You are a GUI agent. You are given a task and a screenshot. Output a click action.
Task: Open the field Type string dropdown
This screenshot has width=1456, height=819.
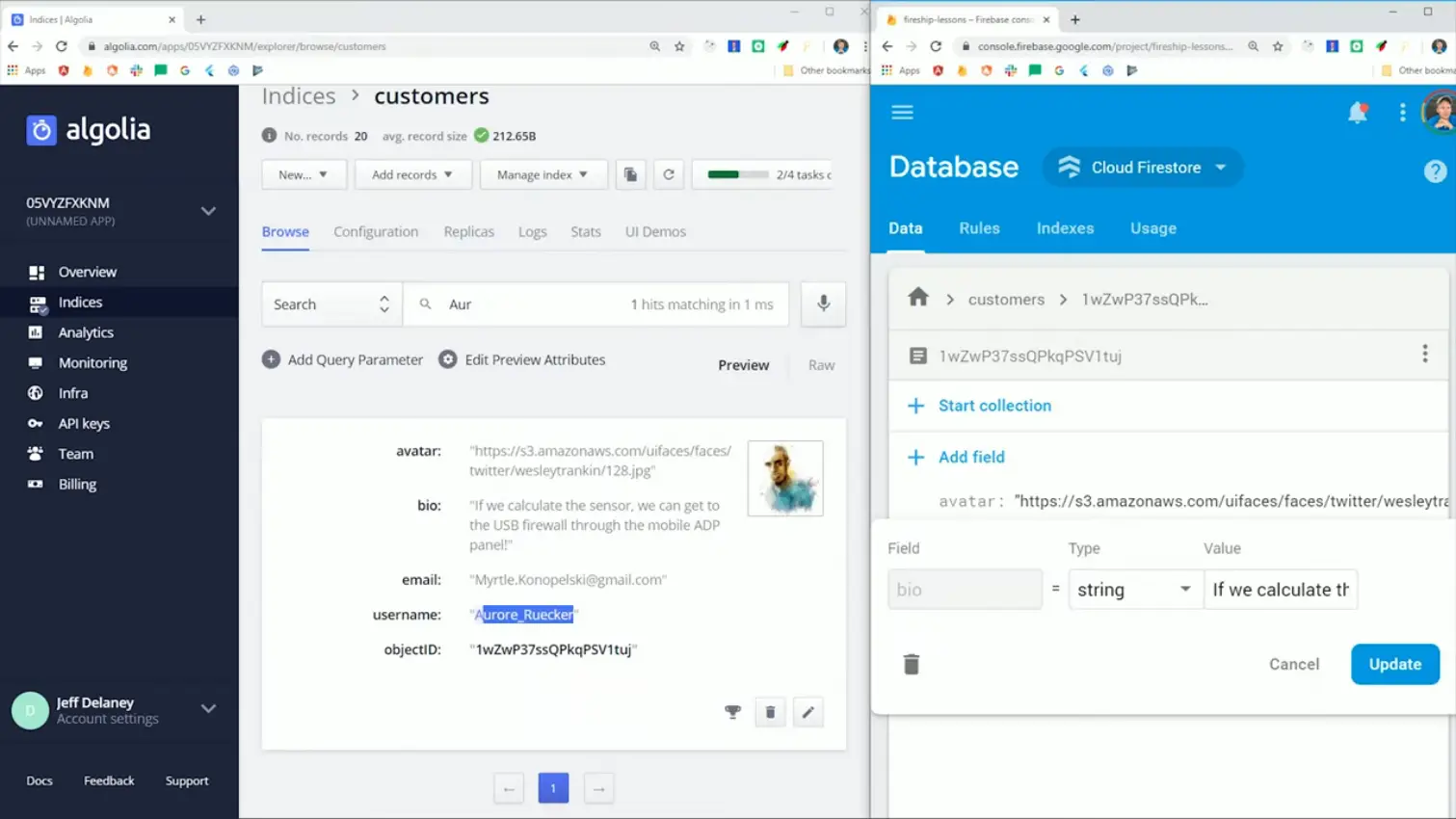tap(1134, 590)
